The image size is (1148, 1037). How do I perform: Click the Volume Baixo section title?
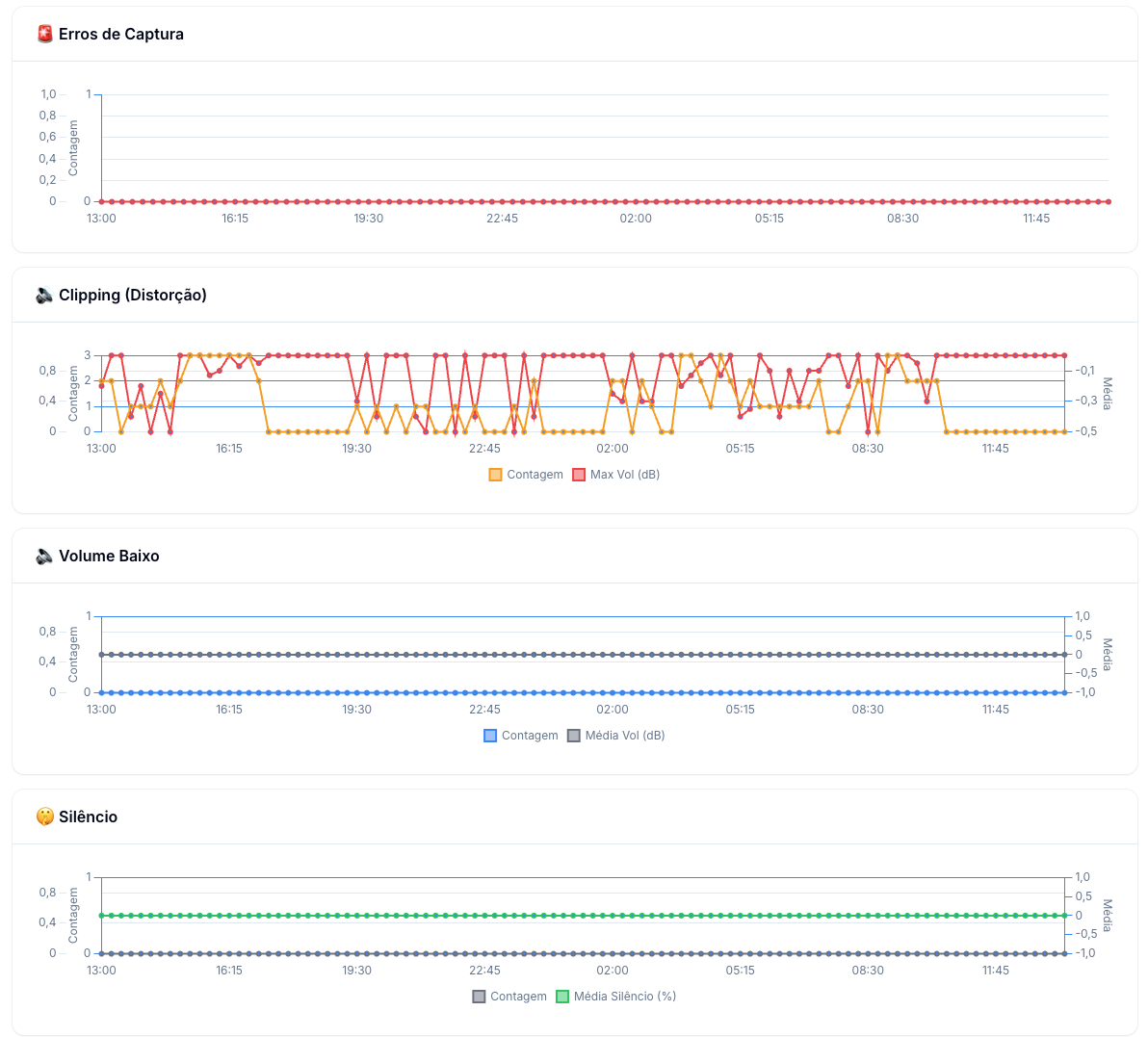[x=109, y=557]
